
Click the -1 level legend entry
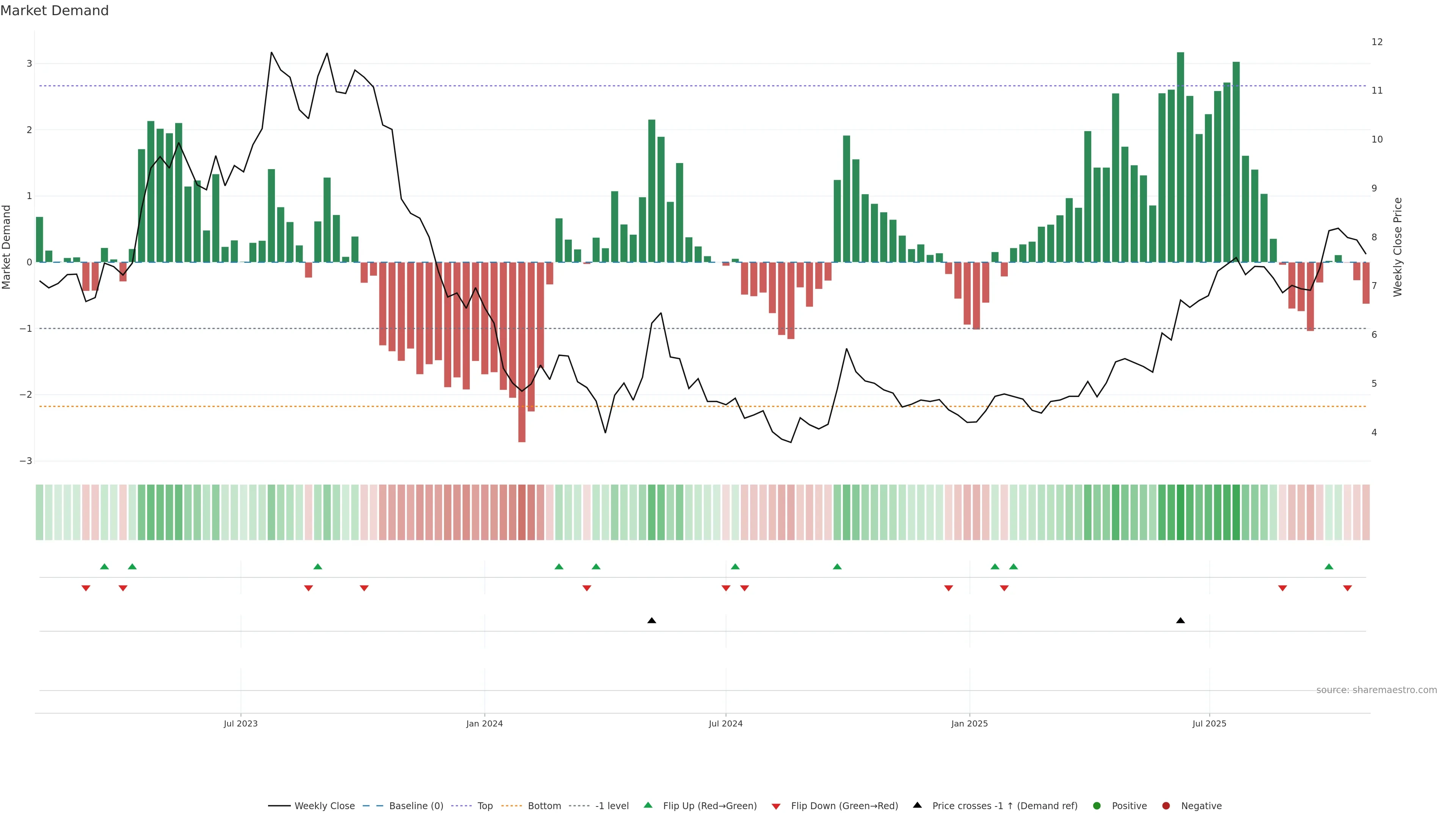click(612, 805)
